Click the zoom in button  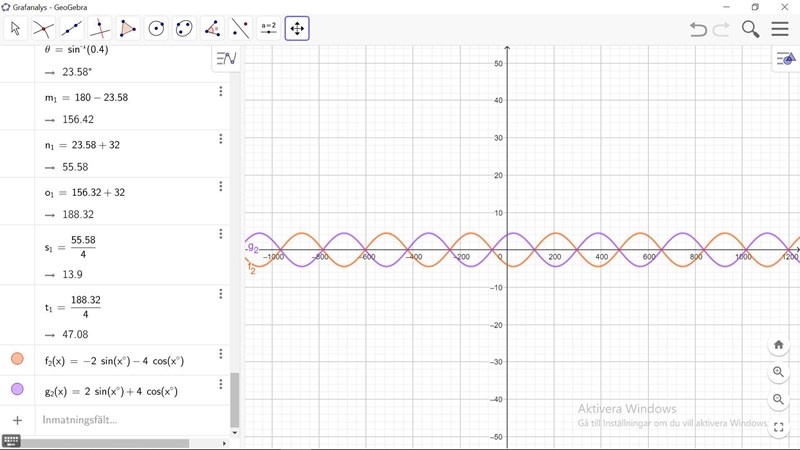point(778,372)
